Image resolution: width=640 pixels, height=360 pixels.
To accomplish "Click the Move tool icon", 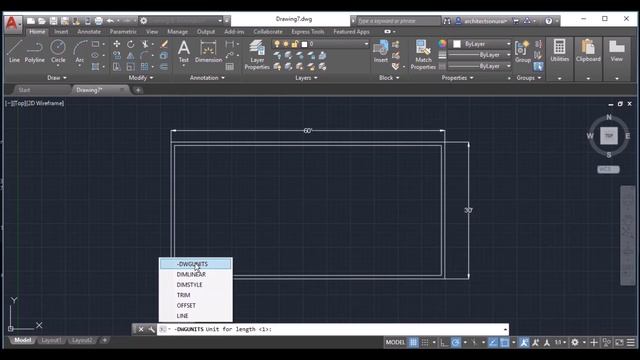I will point(117,44).
